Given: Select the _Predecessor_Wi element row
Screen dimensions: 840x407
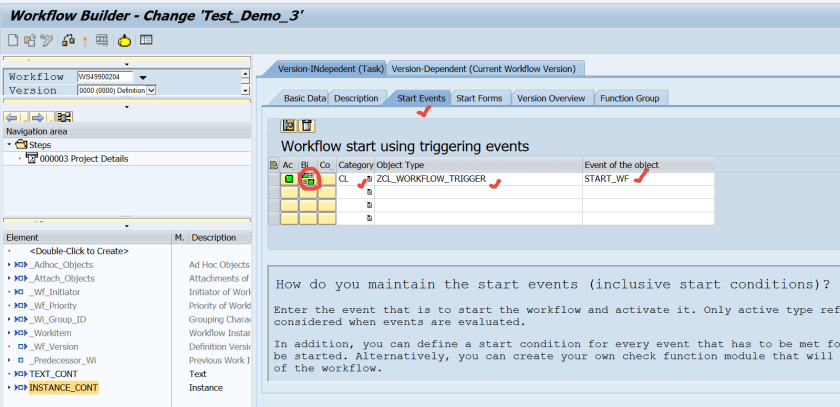Looking at the screenshot, I should point(63,360).
